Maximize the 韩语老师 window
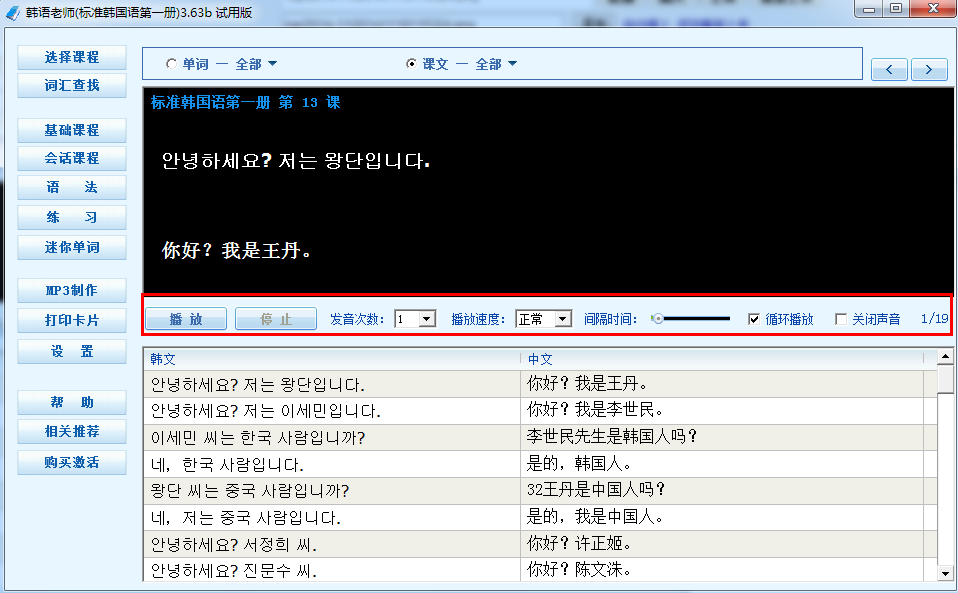Viewport: 958px width, 593px height. point(896,9)
